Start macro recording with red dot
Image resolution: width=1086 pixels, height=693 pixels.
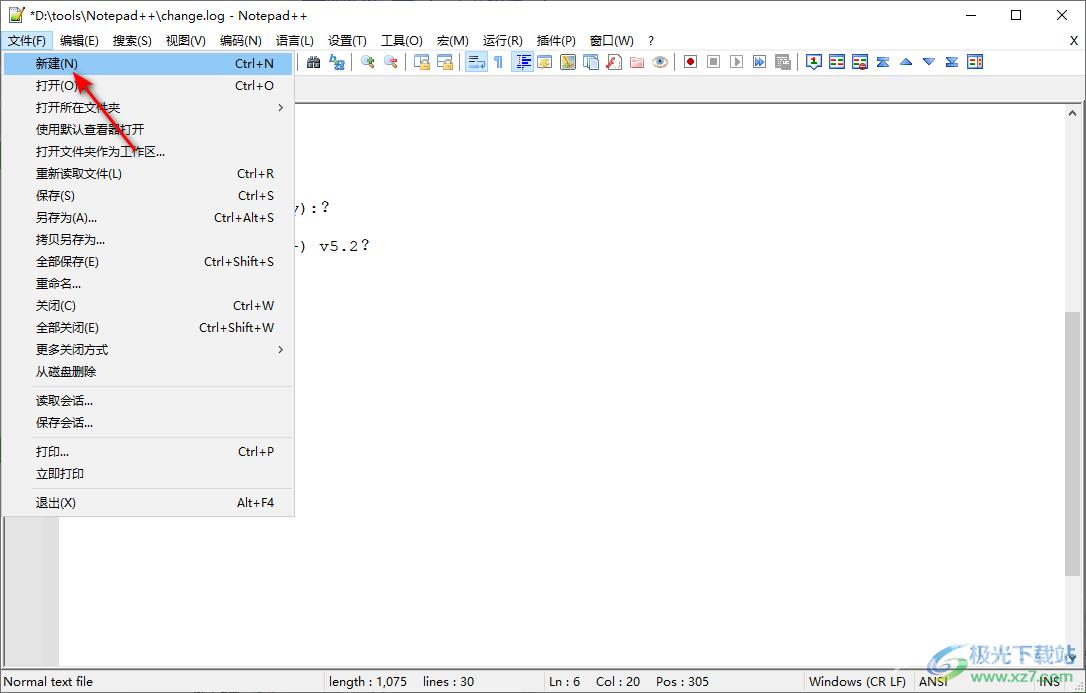[x=691, y=62]
